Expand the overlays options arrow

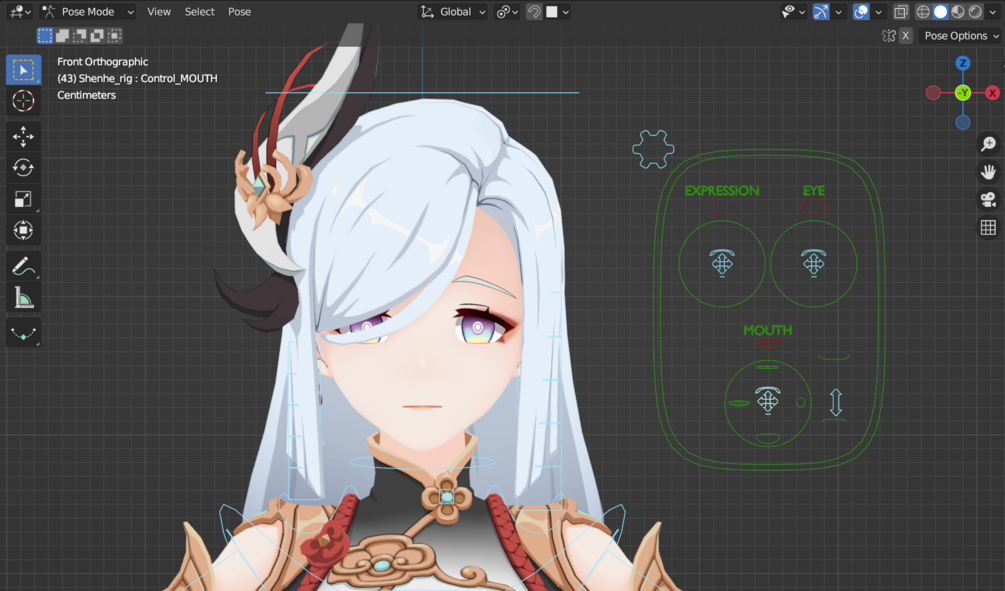(x=878, y=12)
